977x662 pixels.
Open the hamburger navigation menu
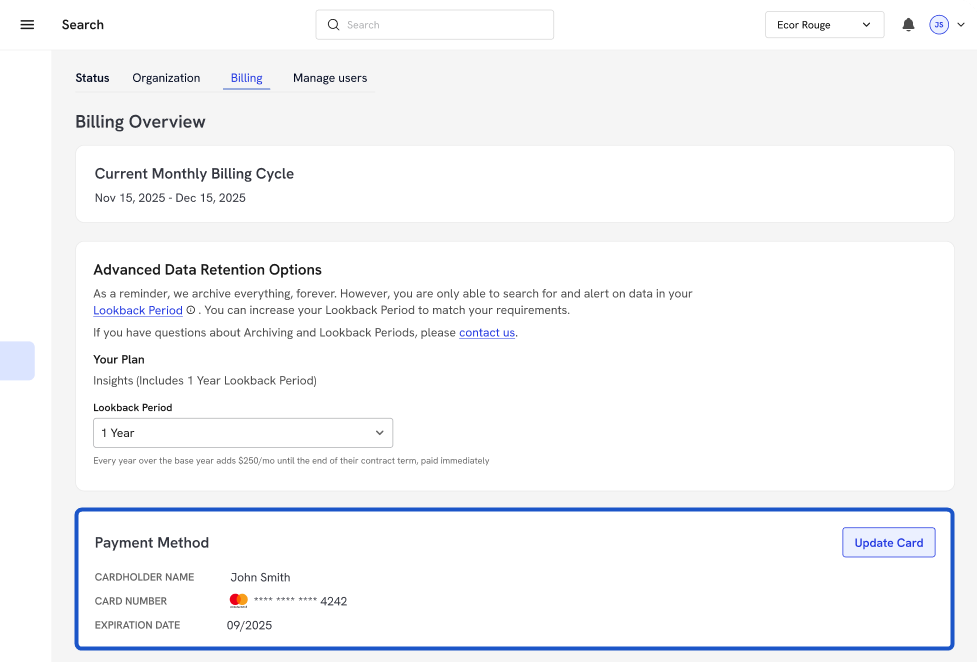tap(27, 25)
